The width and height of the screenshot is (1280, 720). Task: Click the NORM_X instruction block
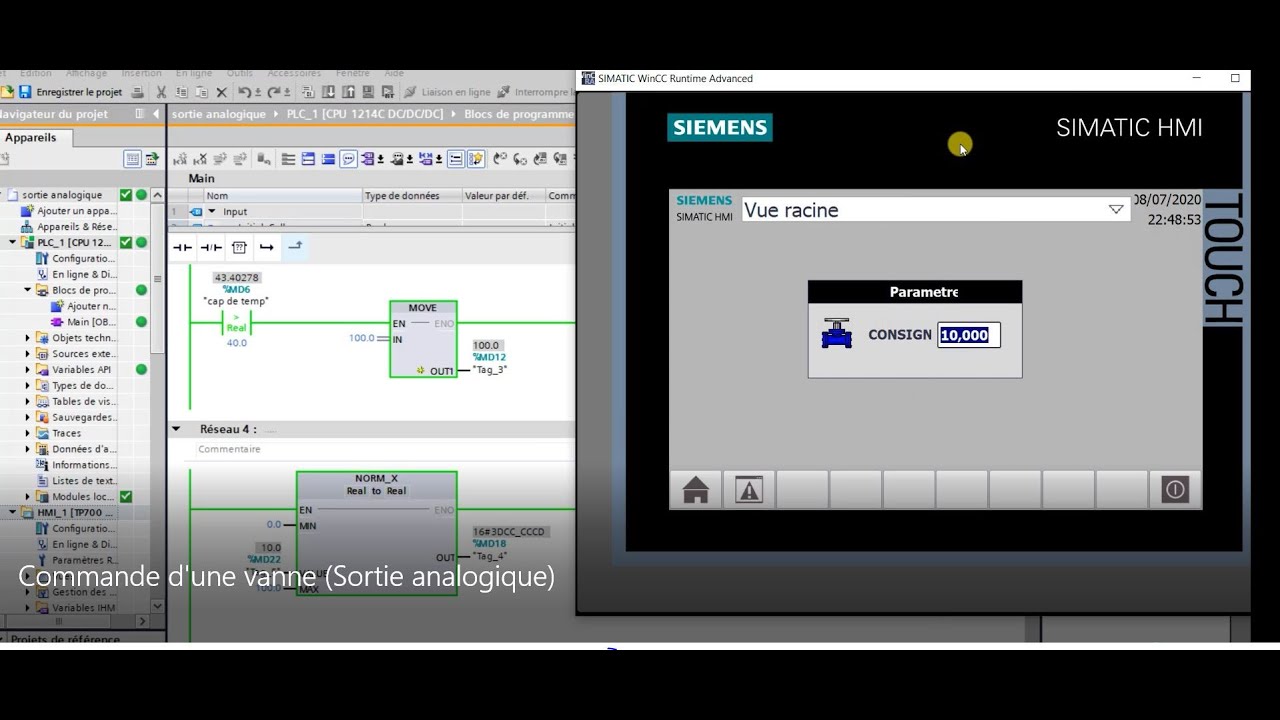(x=376, y=533)
